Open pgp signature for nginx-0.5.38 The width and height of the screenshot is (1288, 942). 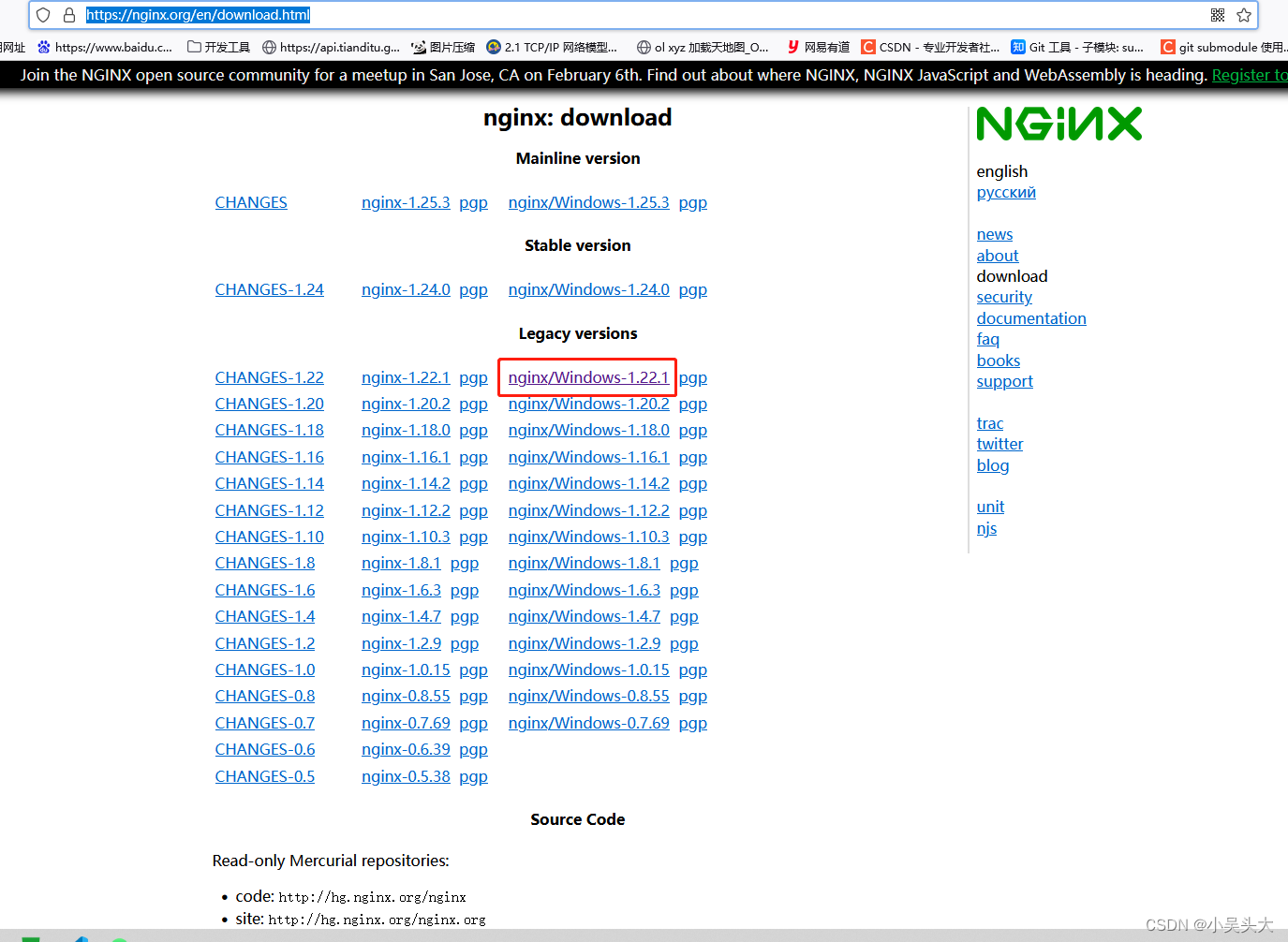(473, 776)
